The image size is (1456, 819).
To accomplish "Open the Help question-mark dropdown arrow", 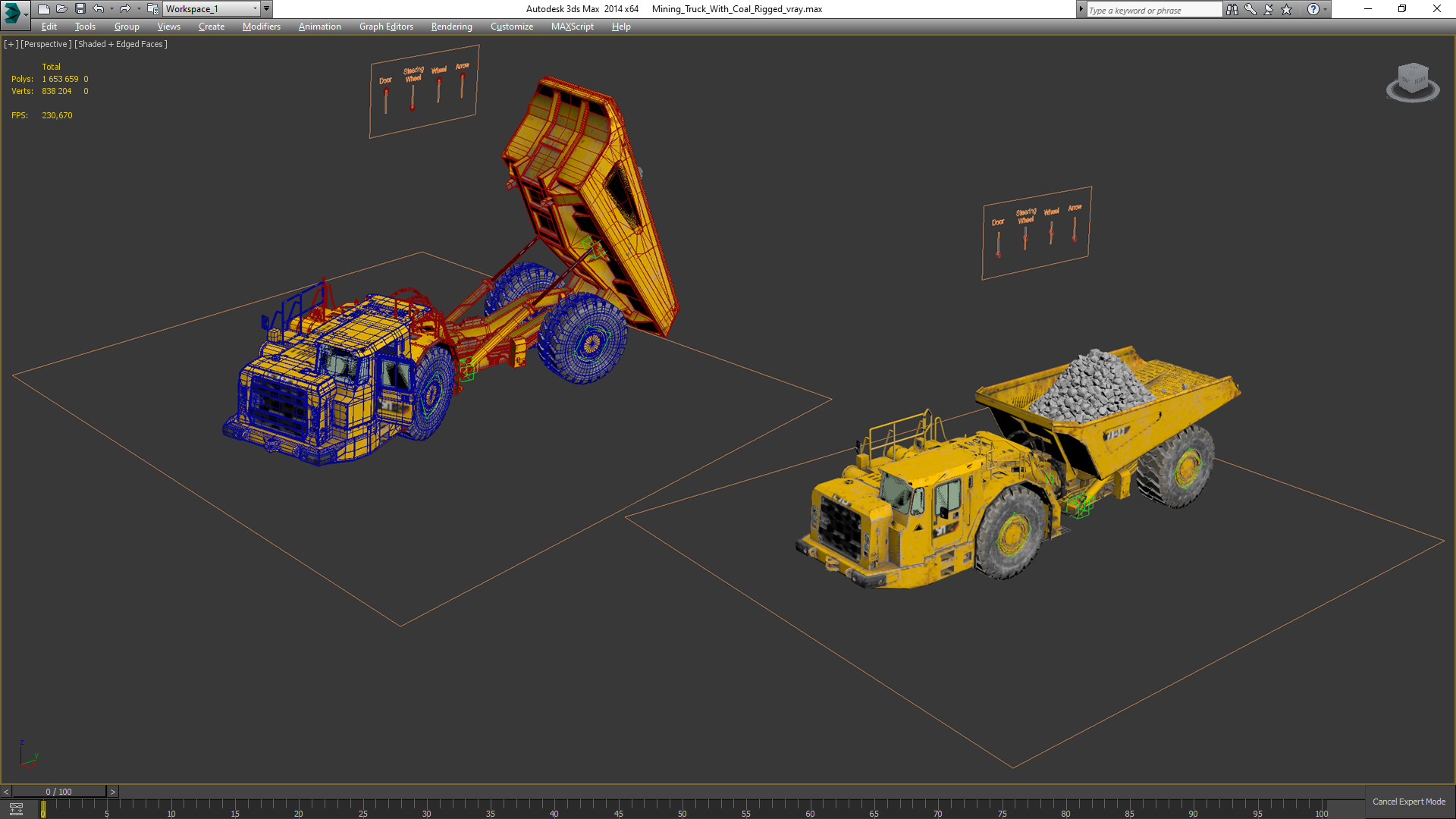I will click(x=1326, y=10).
